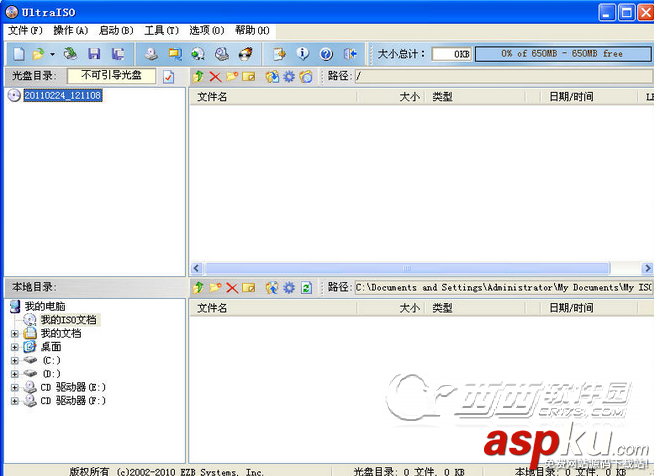Expand the (D:) drive node

[15, 374]
